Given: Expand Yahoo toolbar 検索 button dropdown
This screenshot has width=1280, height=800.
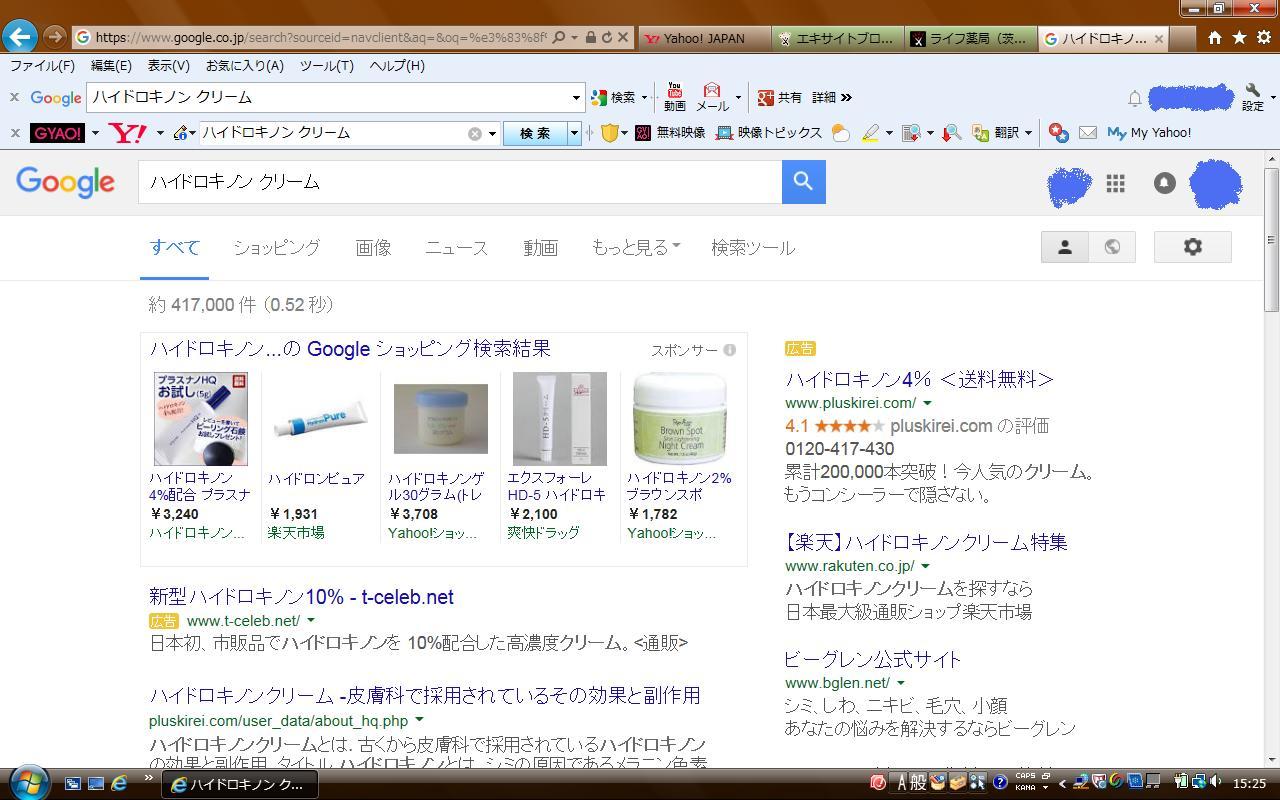Looking at the screenshot, I should (574, 133).
